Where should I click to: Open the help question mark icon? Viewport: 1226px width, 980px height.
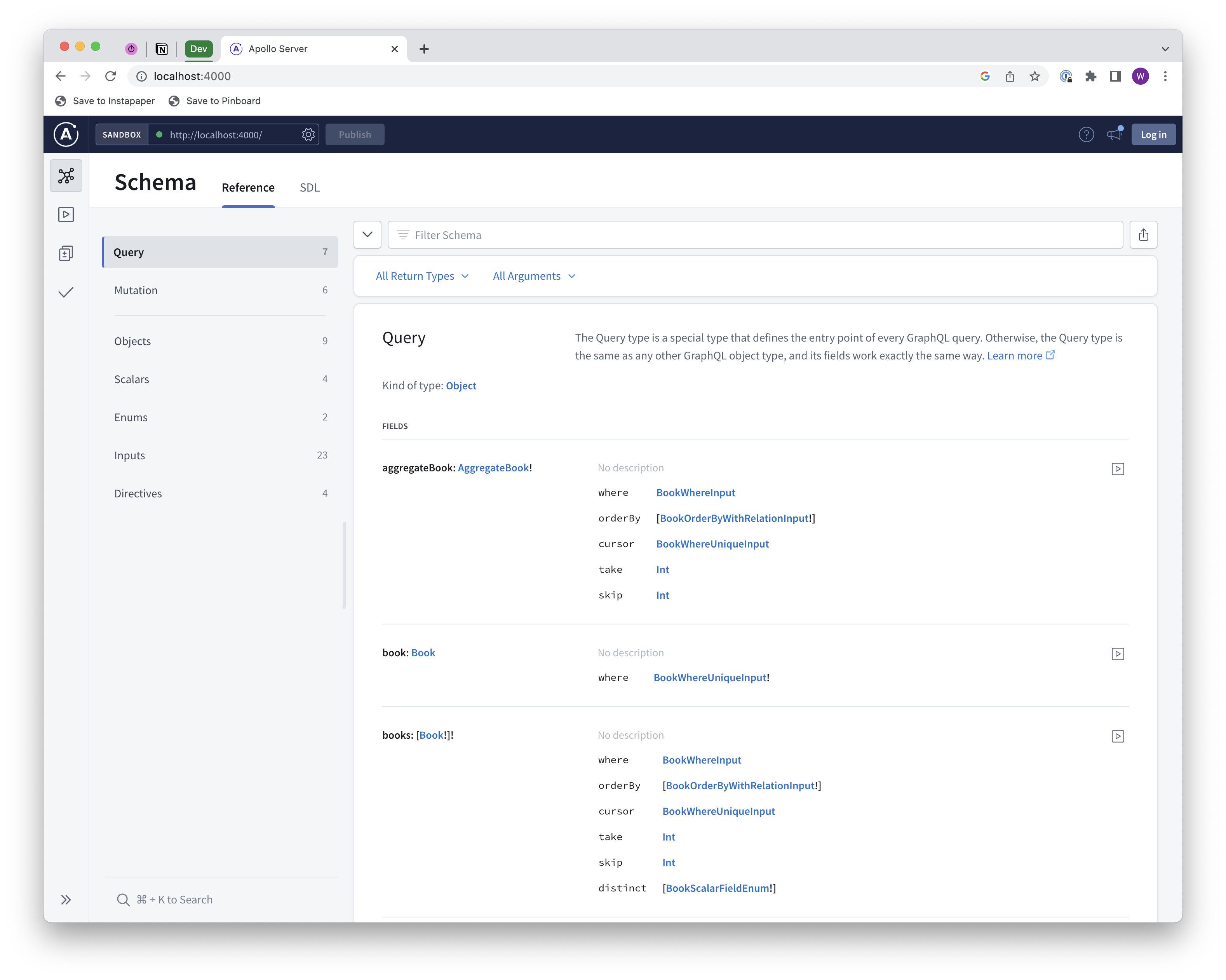[x=1086, y=135]
